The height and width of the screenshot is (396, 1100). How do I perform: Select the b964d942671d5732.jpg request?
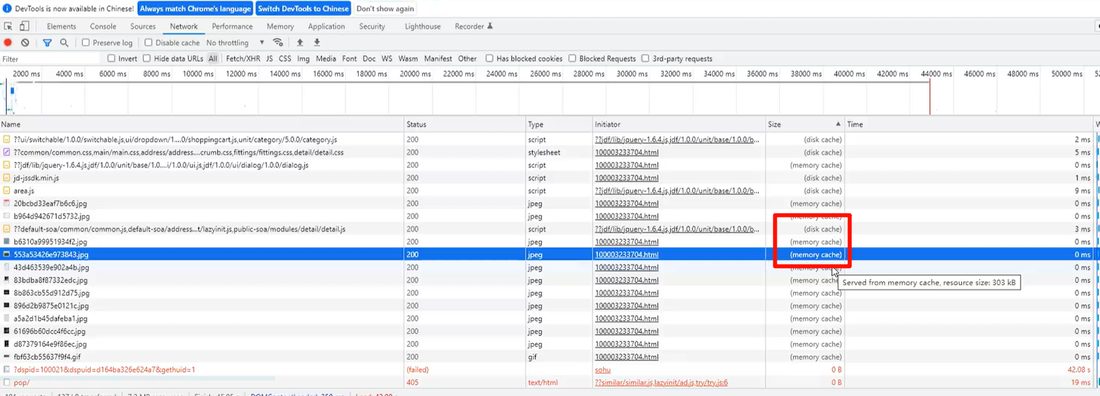click(547, 216)
